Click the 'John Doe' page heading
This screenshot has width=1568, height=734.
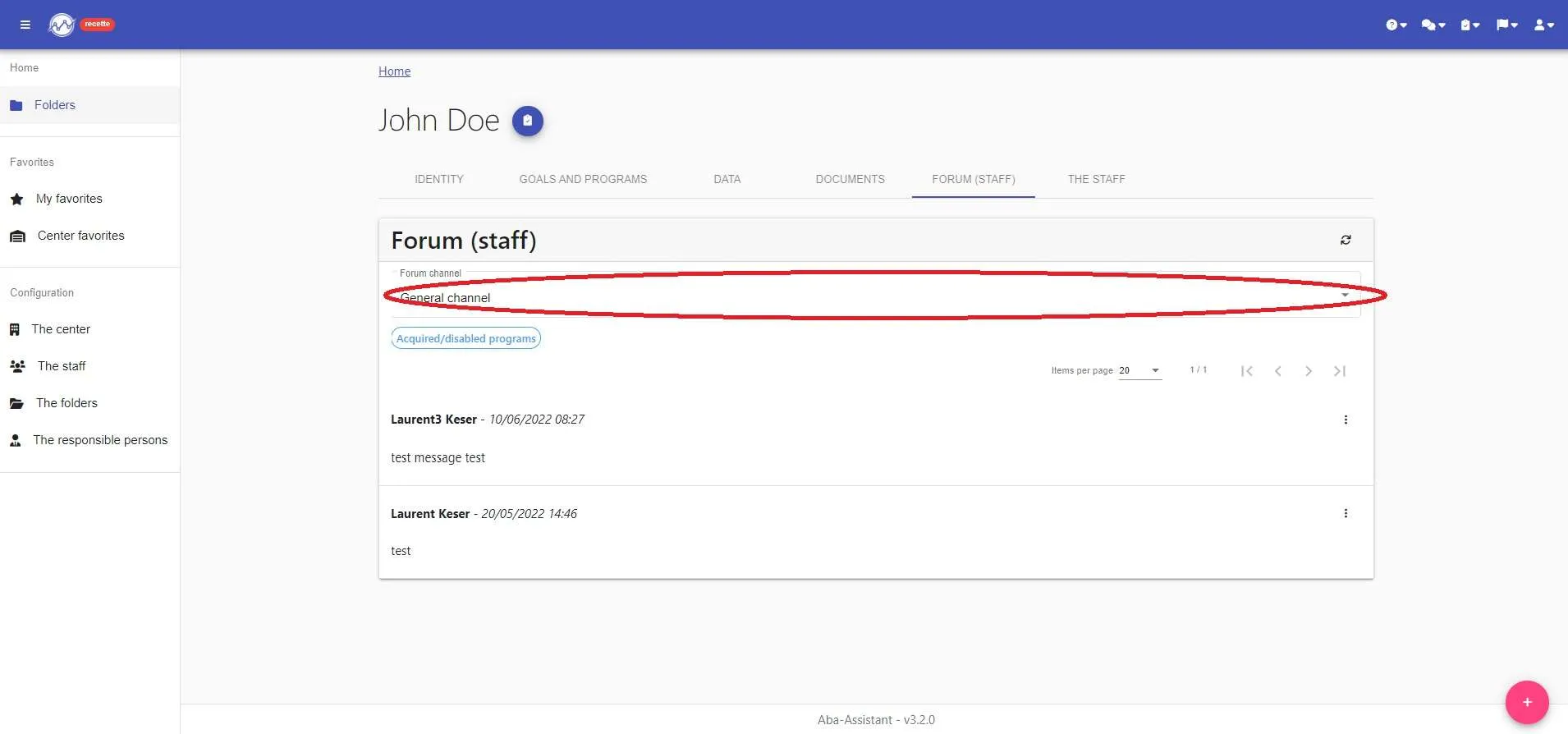(438, 121)
